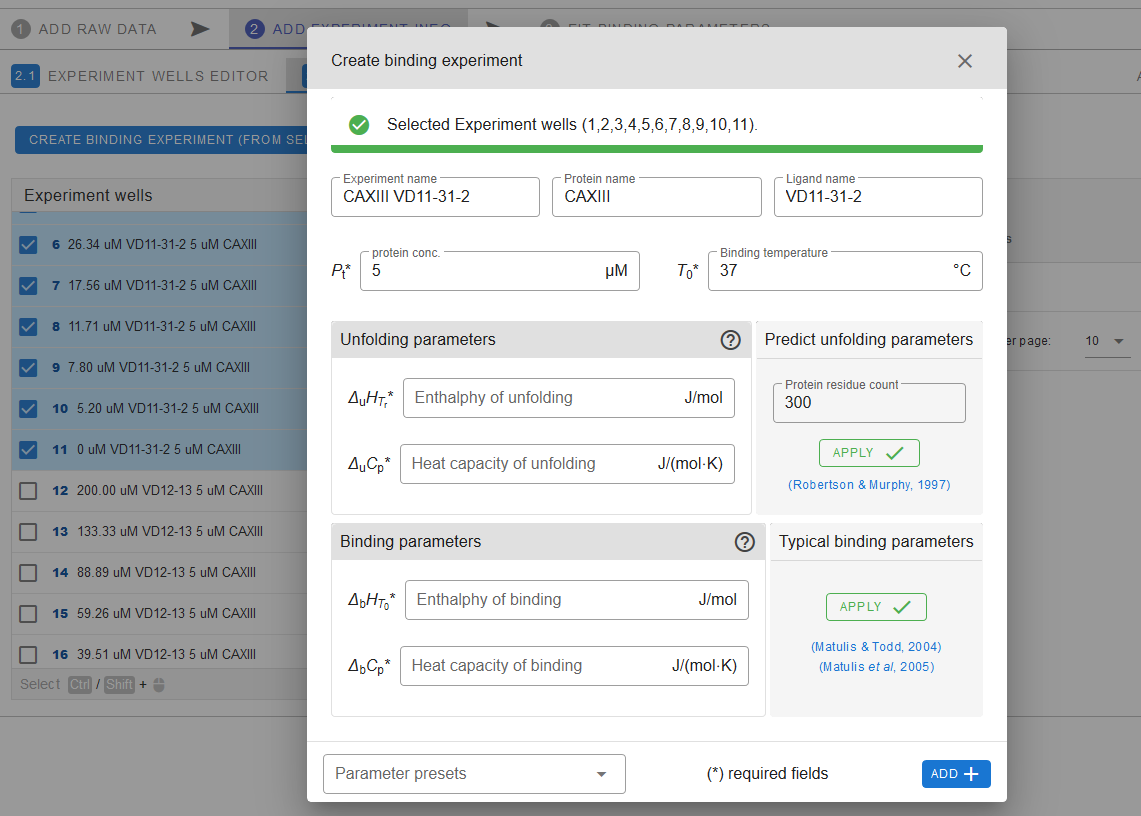Open Robertson & Murphy 1997 reference
Image resolution: width=1141 pixels, height=816 pixels.
click(868, 485)
